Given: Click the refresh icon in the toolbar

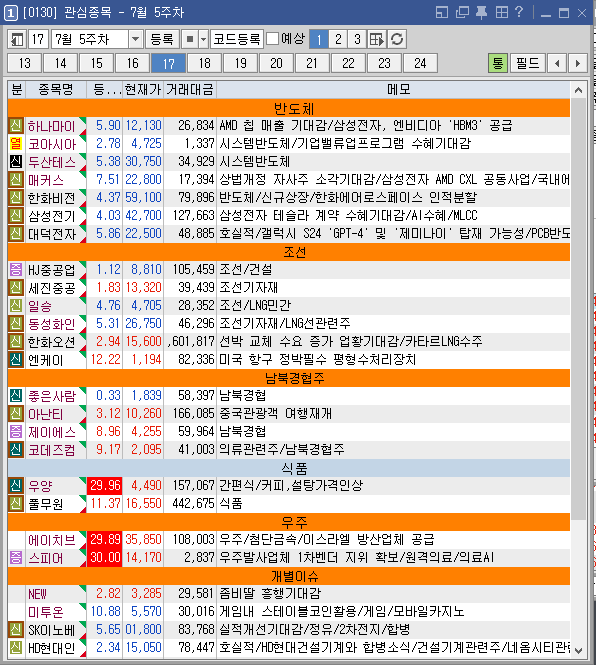Looking at the screenshot, I should pos(397,39).
